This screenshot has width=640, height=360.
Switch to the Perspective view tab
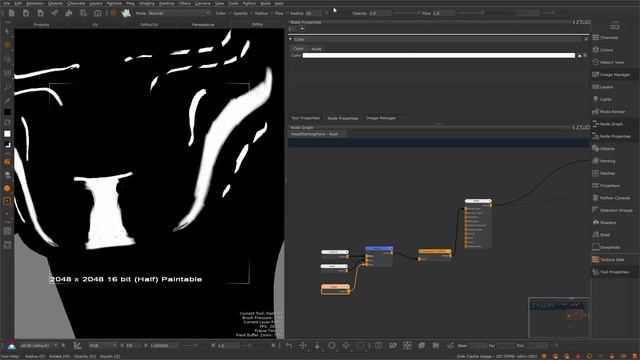[203, 24]
